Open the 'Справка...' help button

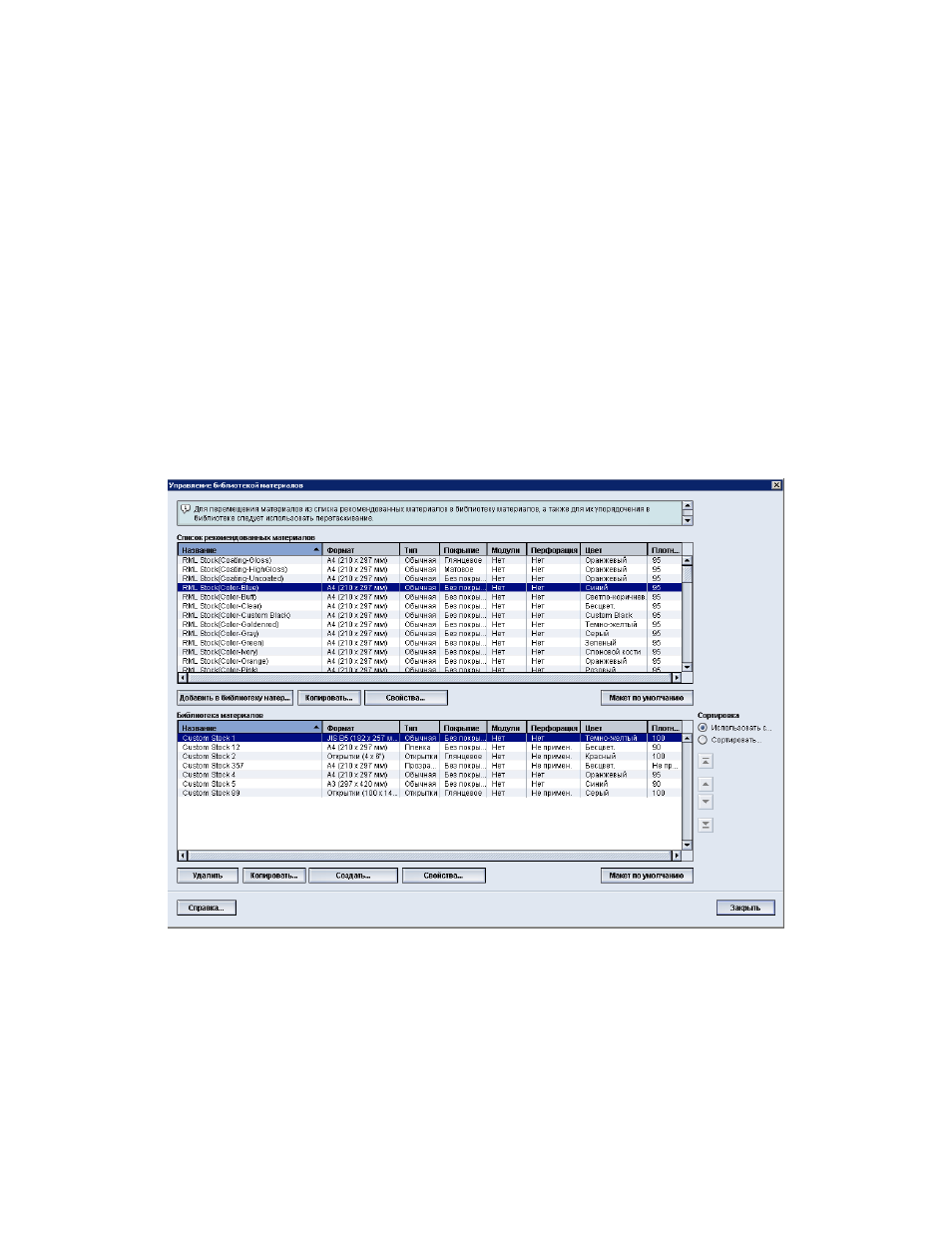point(207,908)
